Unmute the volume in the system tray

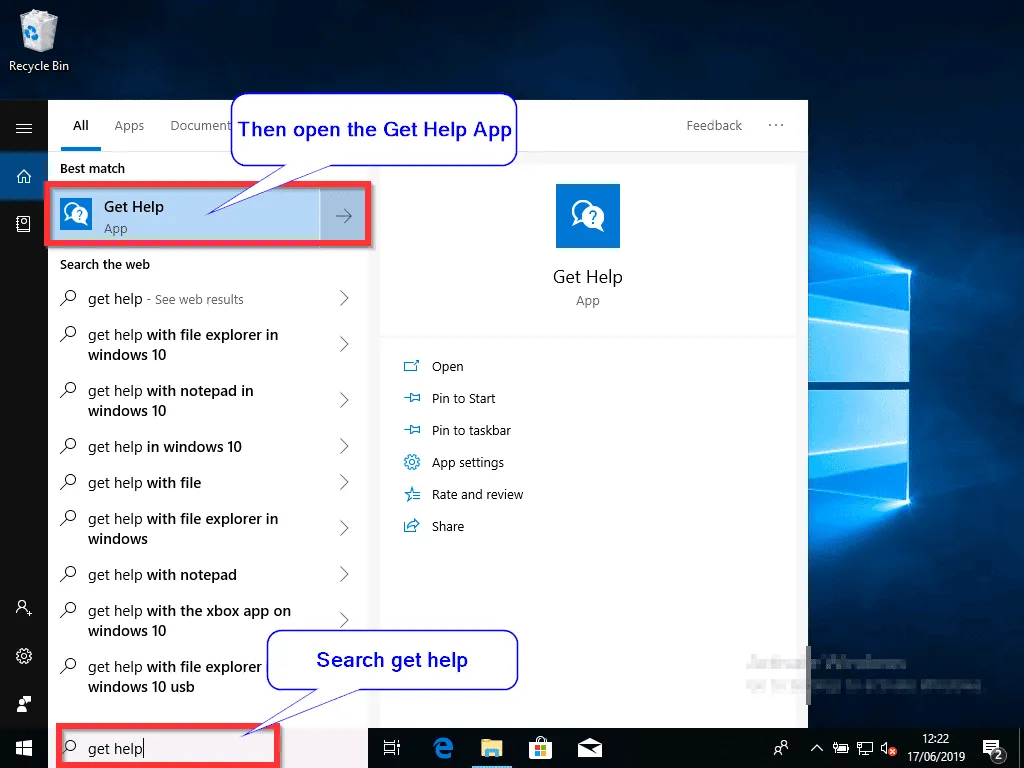(889, 748)
